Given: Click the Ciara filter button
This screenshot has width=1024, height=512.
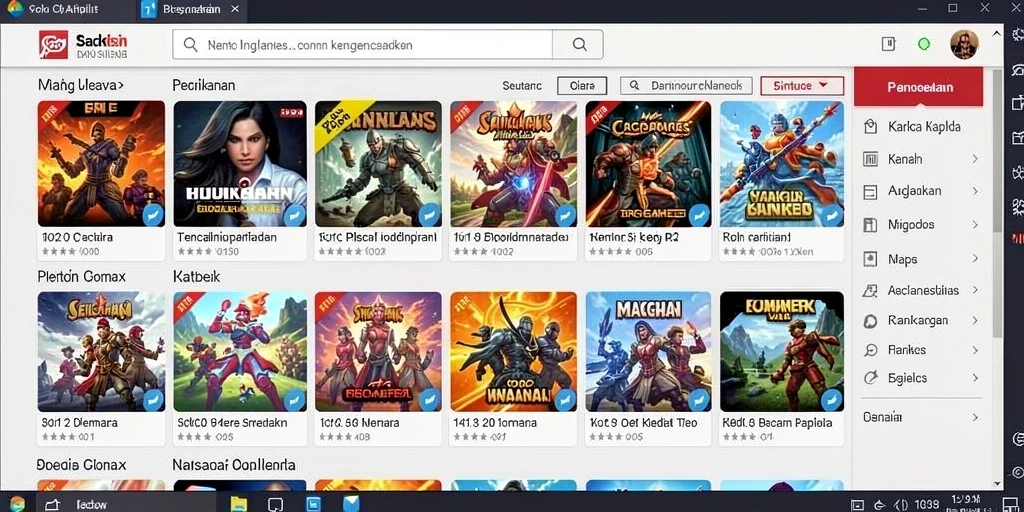Looking at the screenshot, I should [x=582, y=86].
